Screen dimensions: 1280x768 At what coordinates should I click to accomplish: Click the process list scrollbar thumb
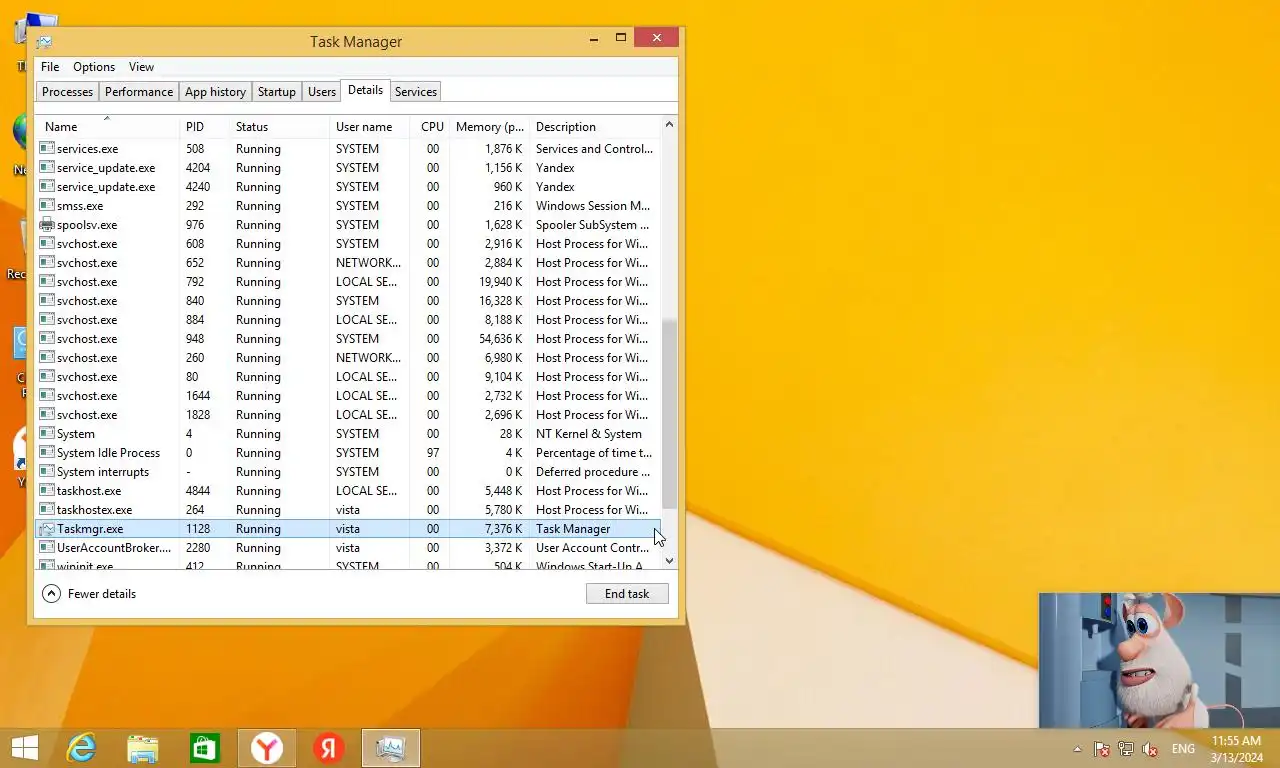pyautogui.click(x=670, y=412)
